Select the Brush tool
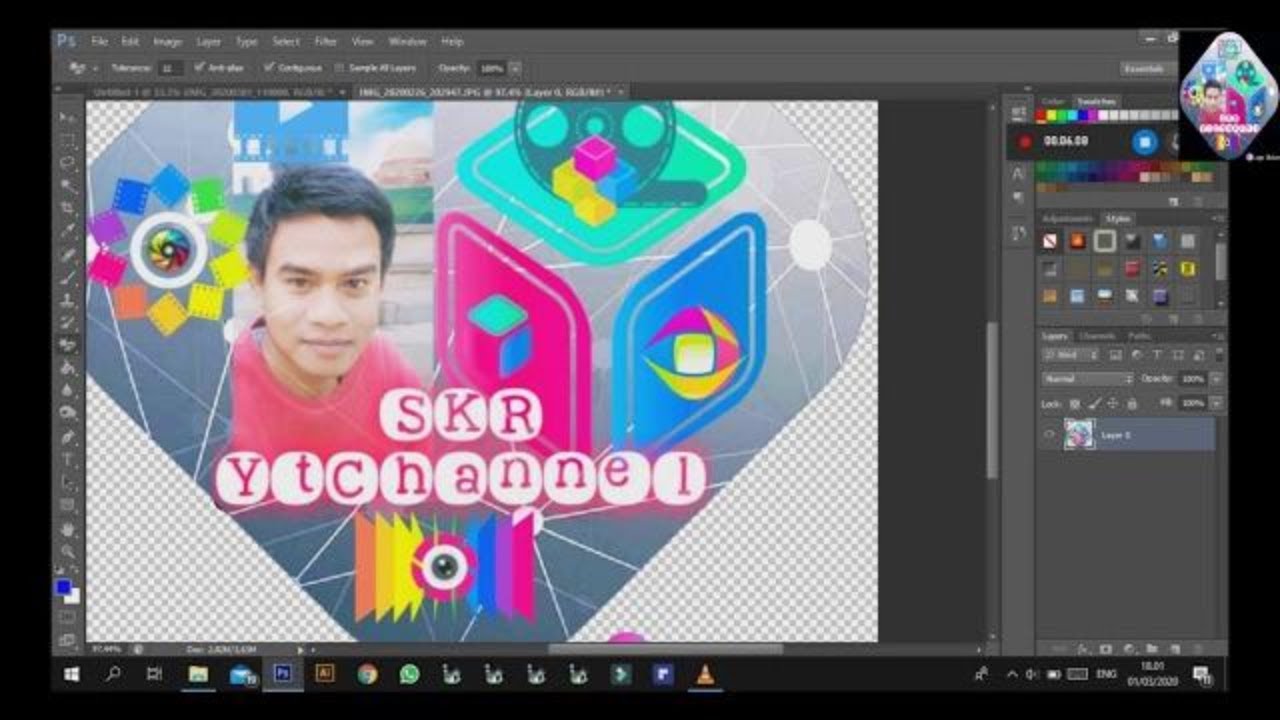The width and height of the screenshot is (1280, 720). 68,277
